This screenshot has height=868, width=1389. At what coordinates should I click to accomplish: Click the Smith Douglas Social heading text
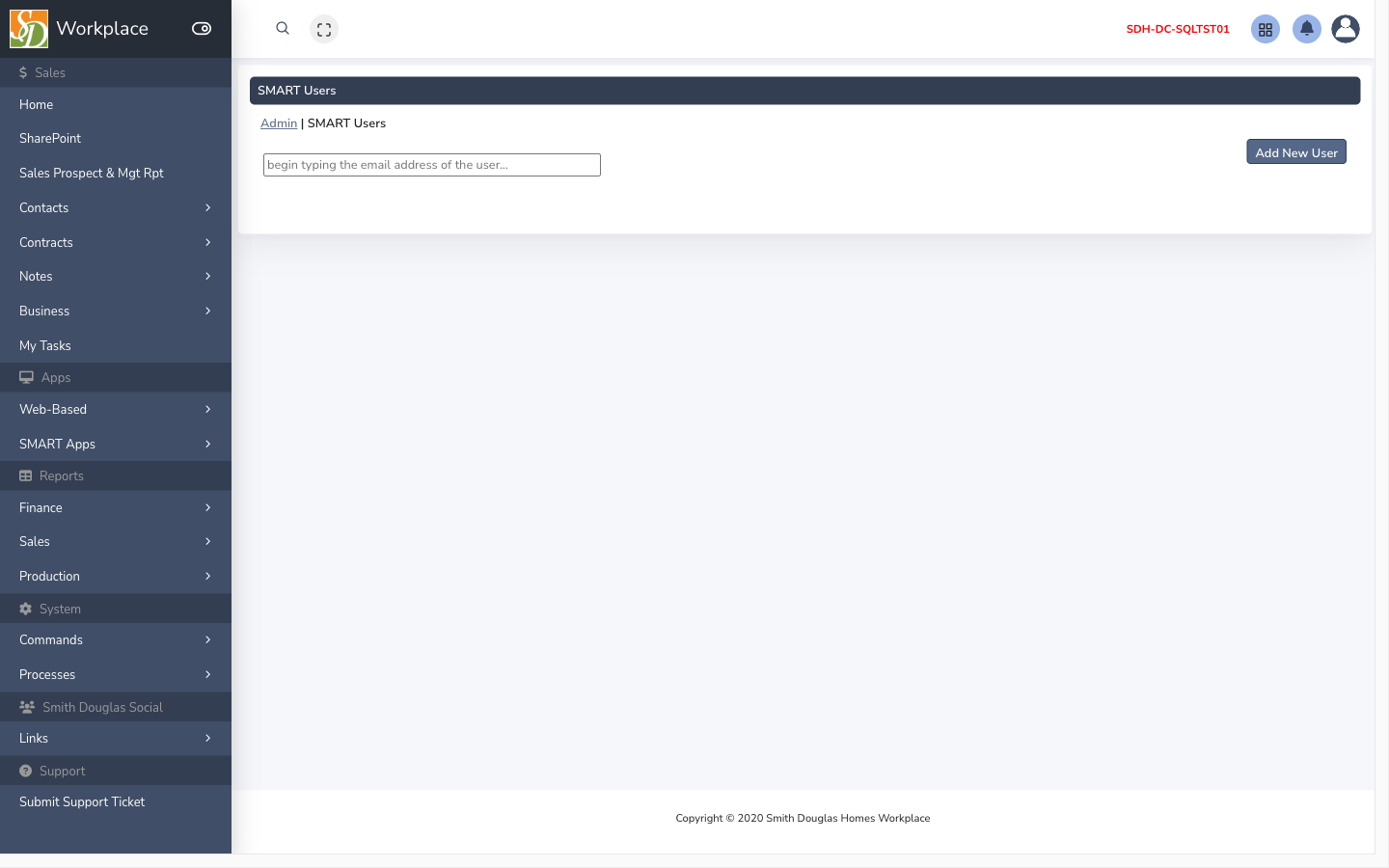pyautogui.click(x=102, y=707)
